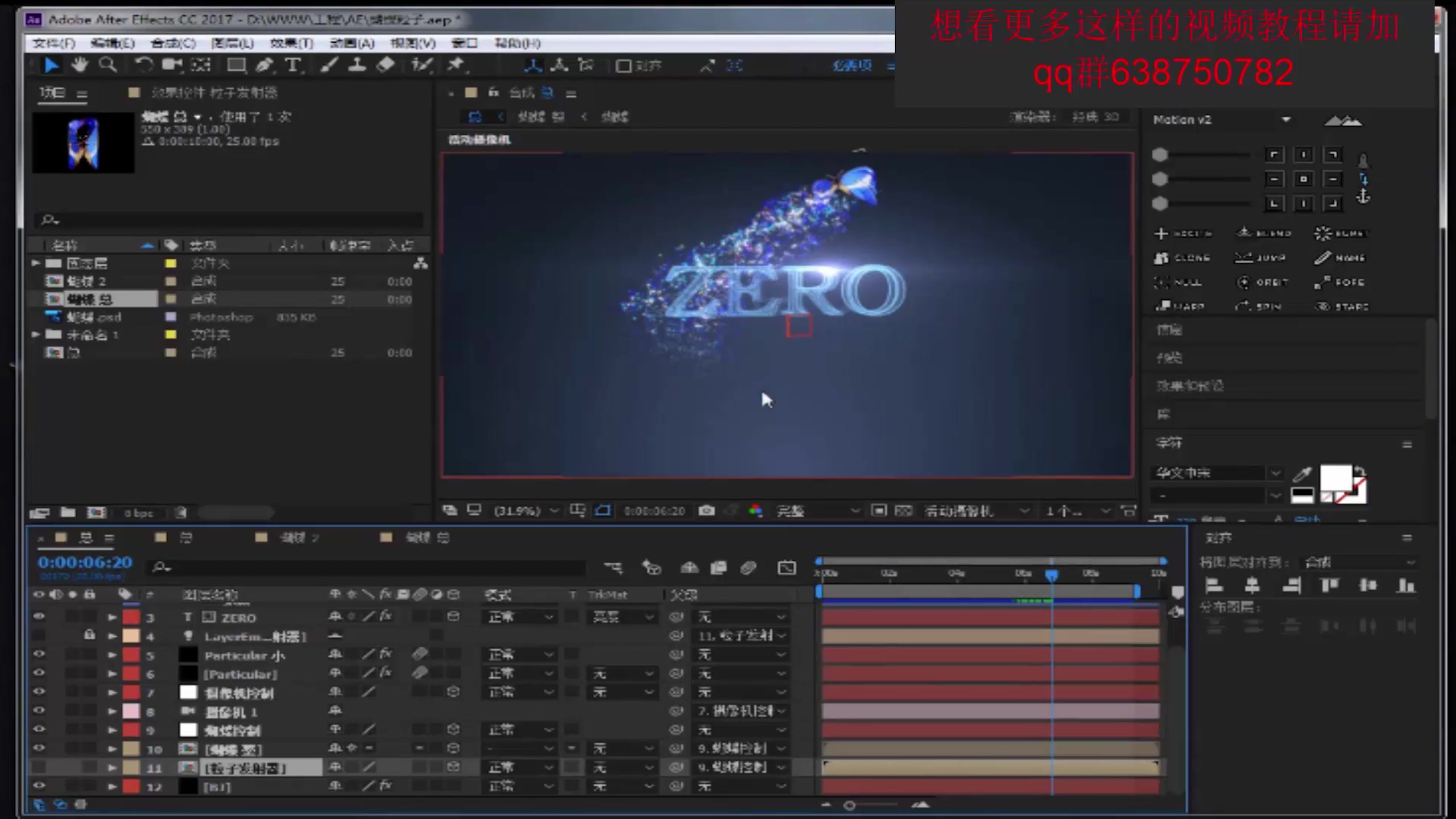Screen dimensions: 1456x819
Task: Select the Type text tool
Action: click(293, 65)
